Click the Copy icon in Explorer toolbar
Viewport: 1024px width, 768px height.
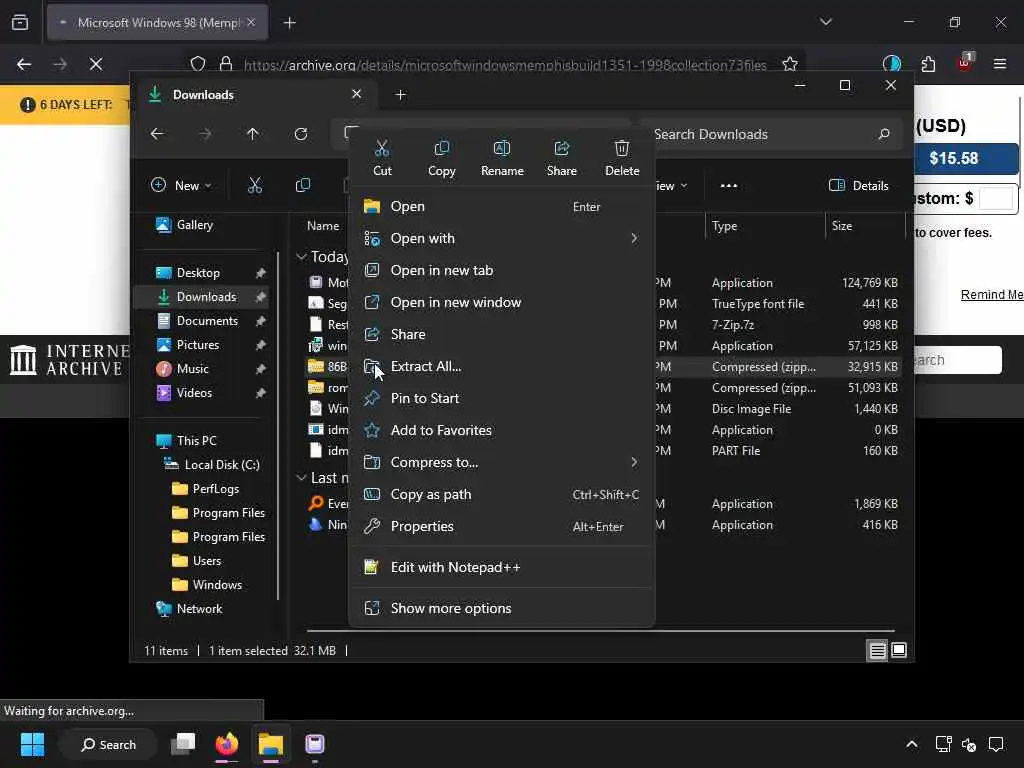pos(302,185)
